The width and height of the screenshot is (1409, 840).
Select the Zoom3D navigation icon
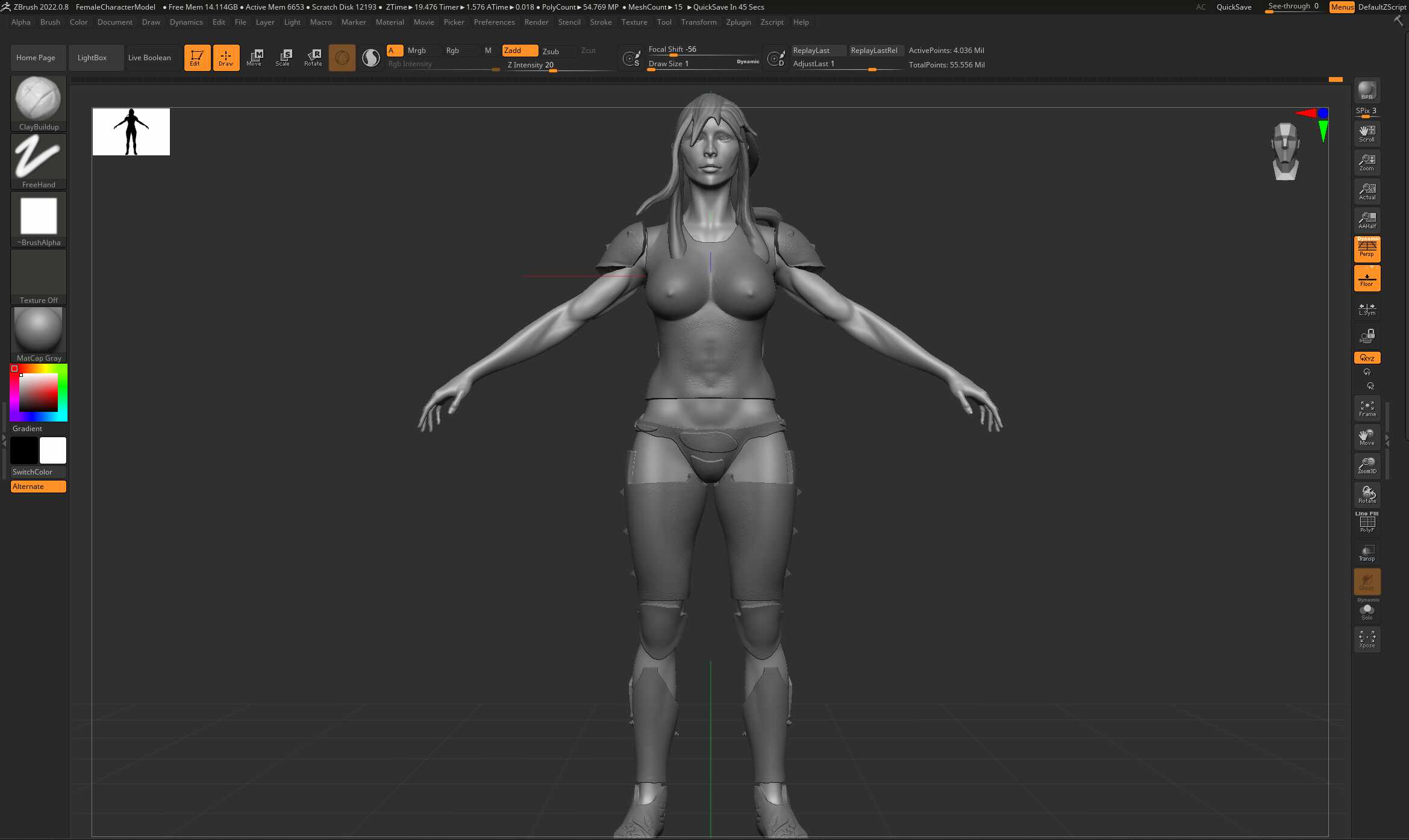click(1367, 465)
